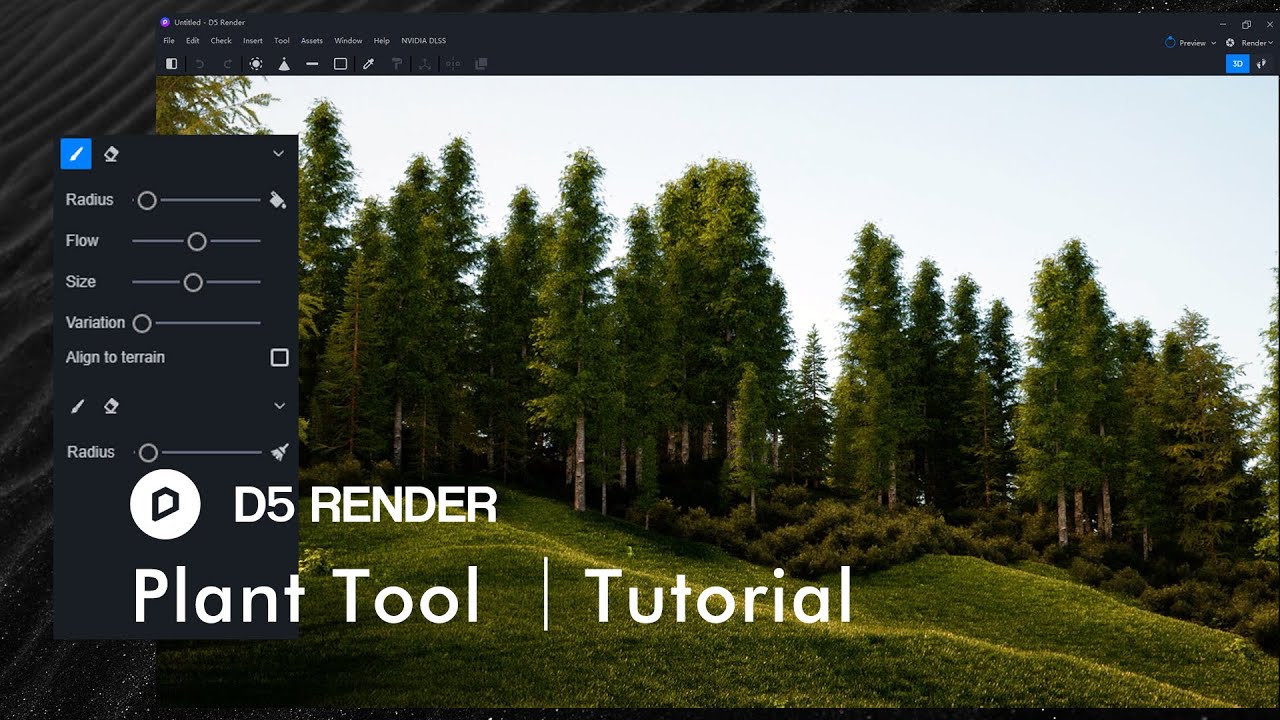
Task: Open the Insert menu
Action: [x=253, y=41]
